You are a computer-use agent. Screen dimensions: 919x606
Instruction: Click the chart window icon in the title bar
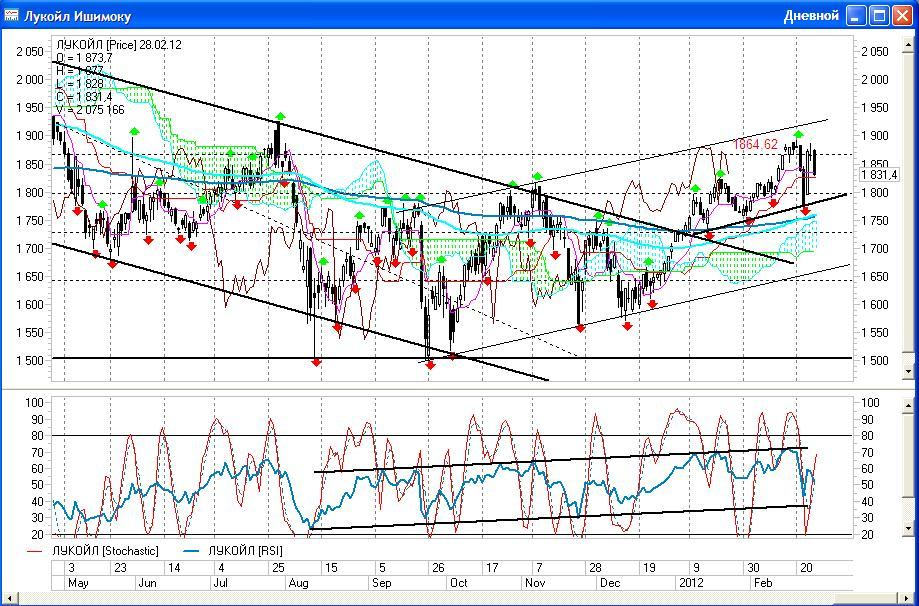point(10,16)
